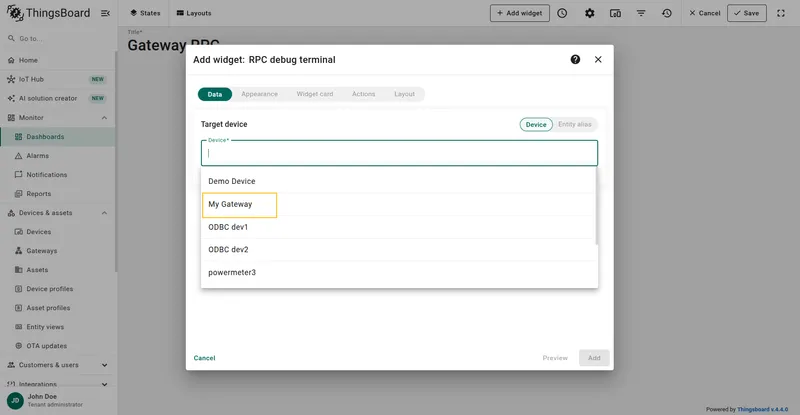Image resolution: width=800 pixels, height=415 pixels.
Task: Click the Entity views icon
Action: pos(18,327)
